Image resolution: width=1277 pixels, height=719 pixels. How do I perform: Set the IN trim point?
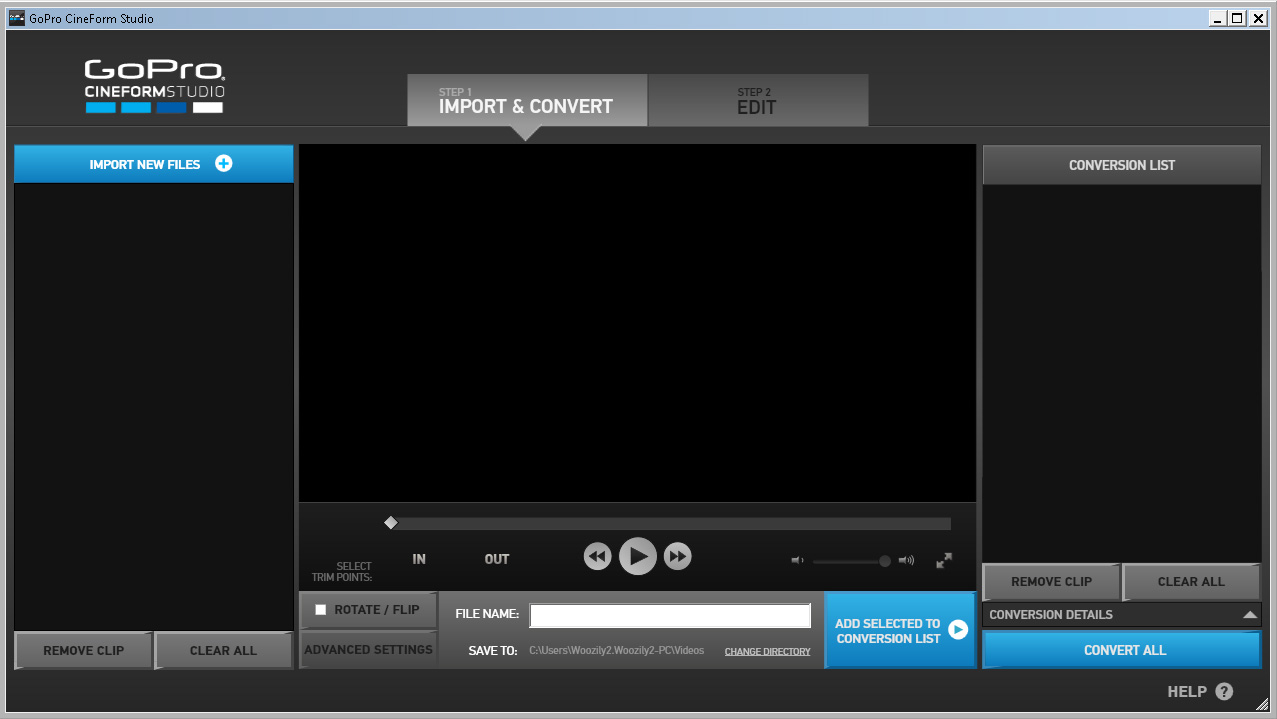(x=419, y=559)
